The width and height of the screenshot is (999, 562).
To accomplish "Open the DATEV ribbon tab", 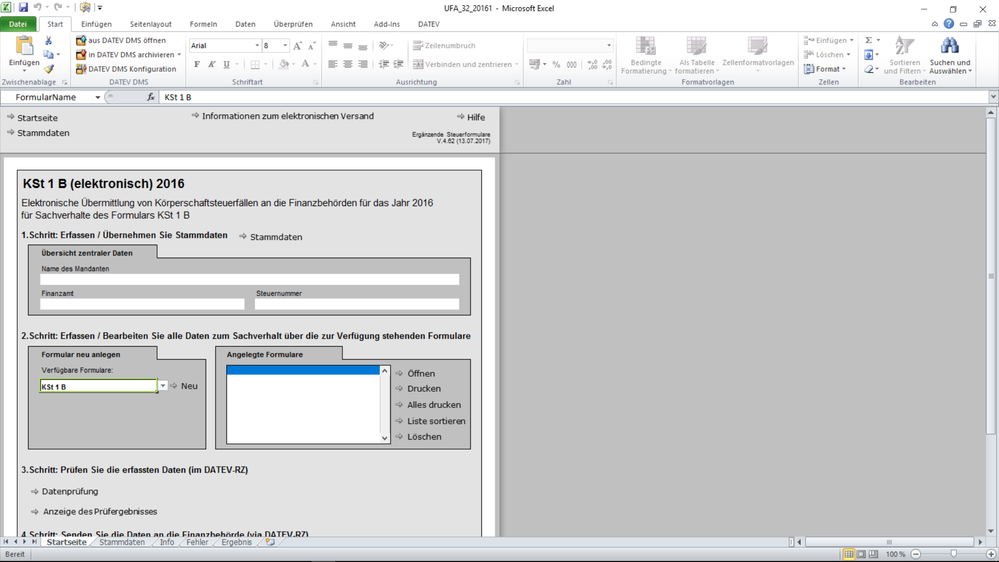I will click(x=428, y=24).
